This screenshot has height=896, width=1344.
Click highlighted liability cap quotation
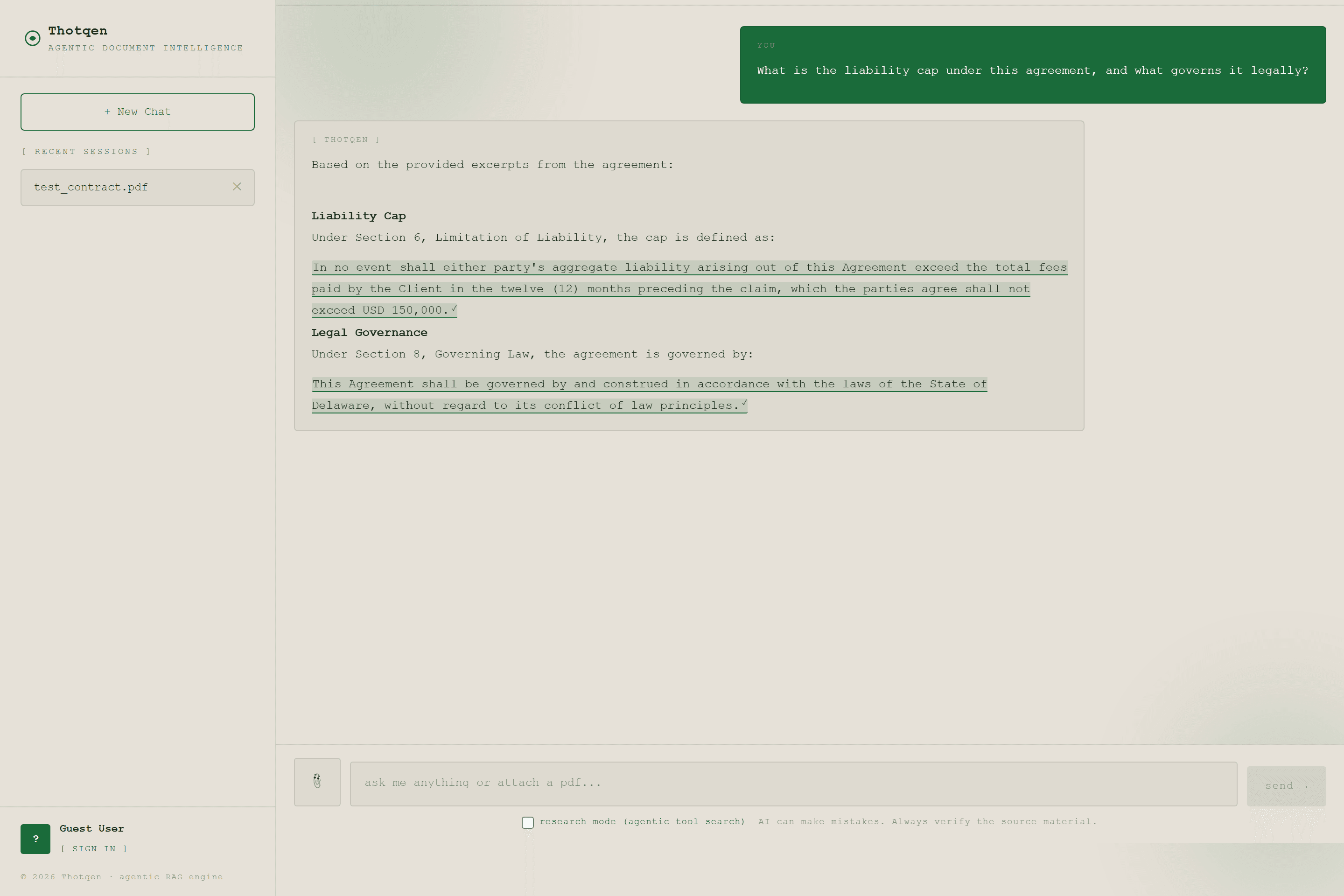[689, 289]
